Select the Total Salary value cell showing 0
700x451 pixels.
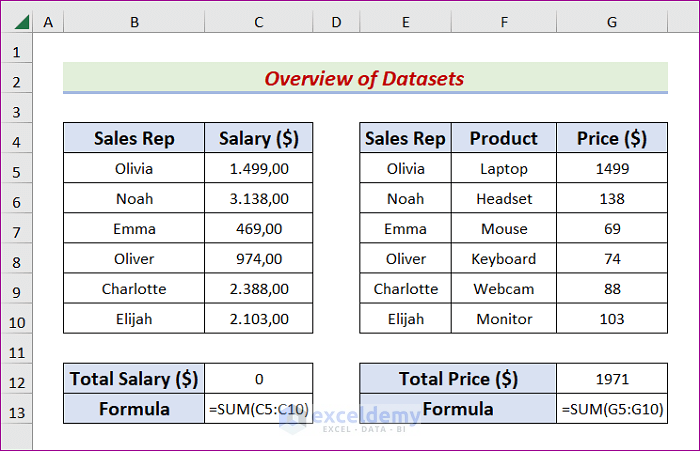click(259, 379)
